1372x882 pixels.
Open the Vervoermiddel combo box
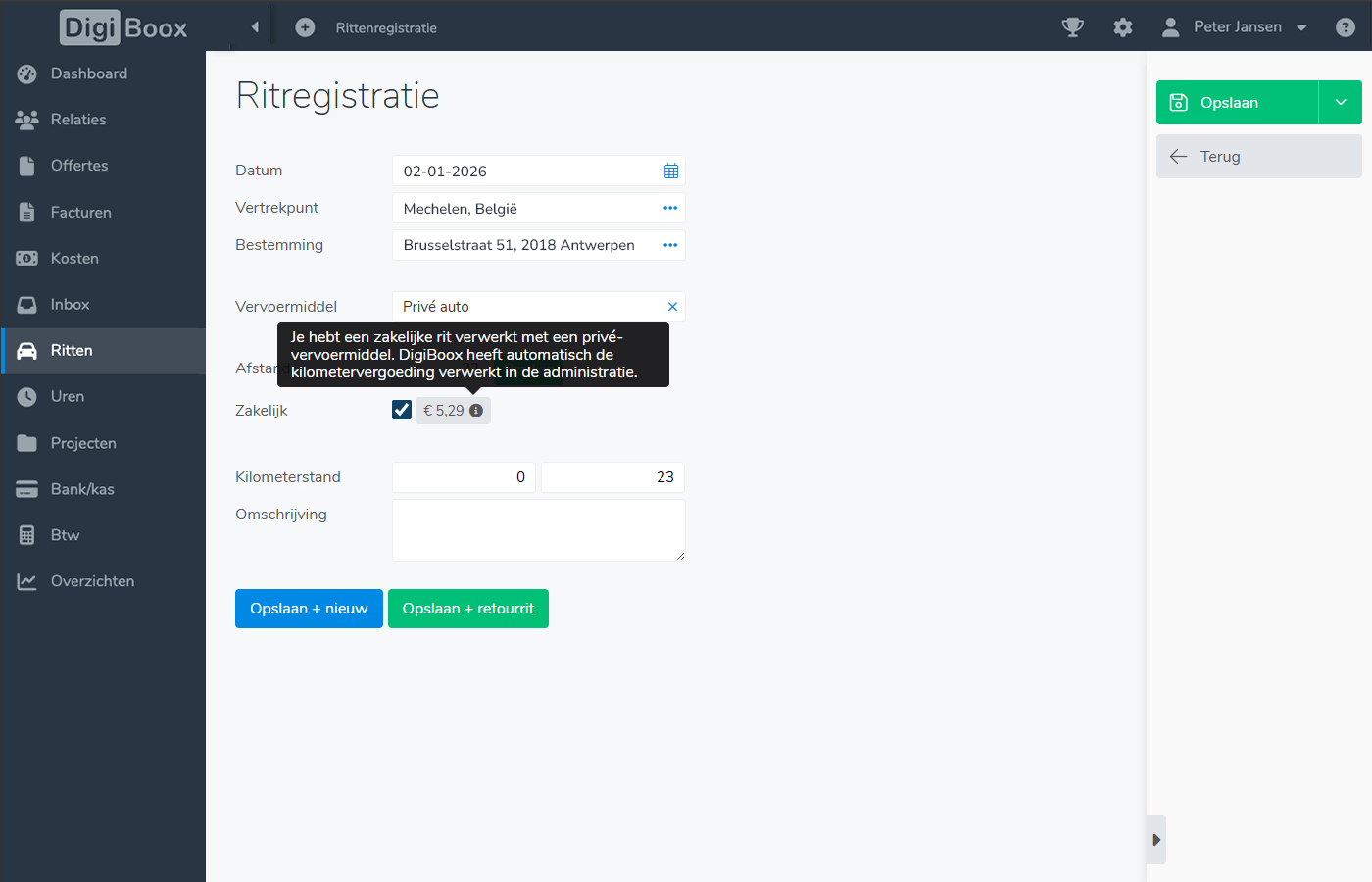pos(524,307)
